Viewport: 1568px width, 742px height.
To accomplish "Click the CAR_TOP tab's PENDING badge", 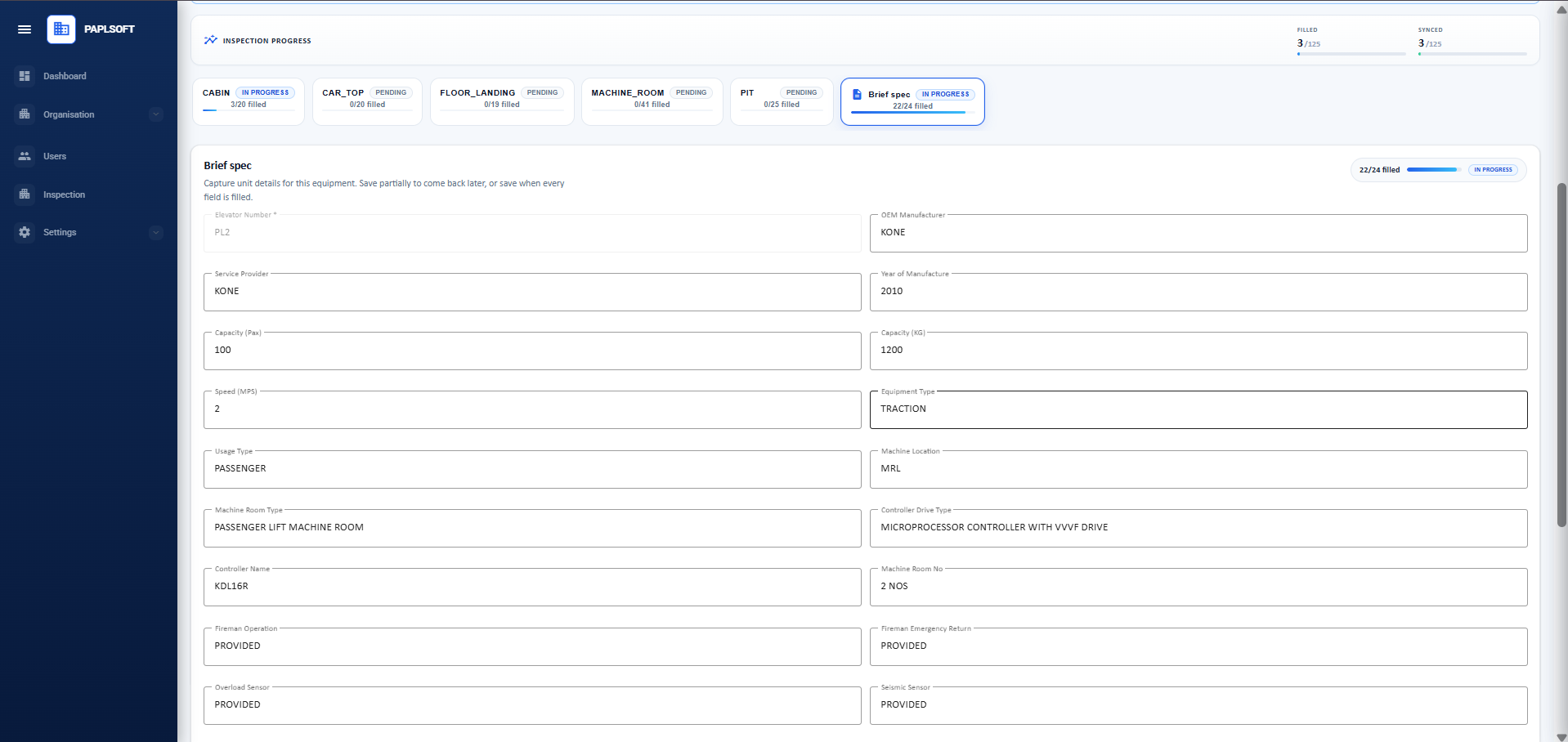I will tap(391, 92).
